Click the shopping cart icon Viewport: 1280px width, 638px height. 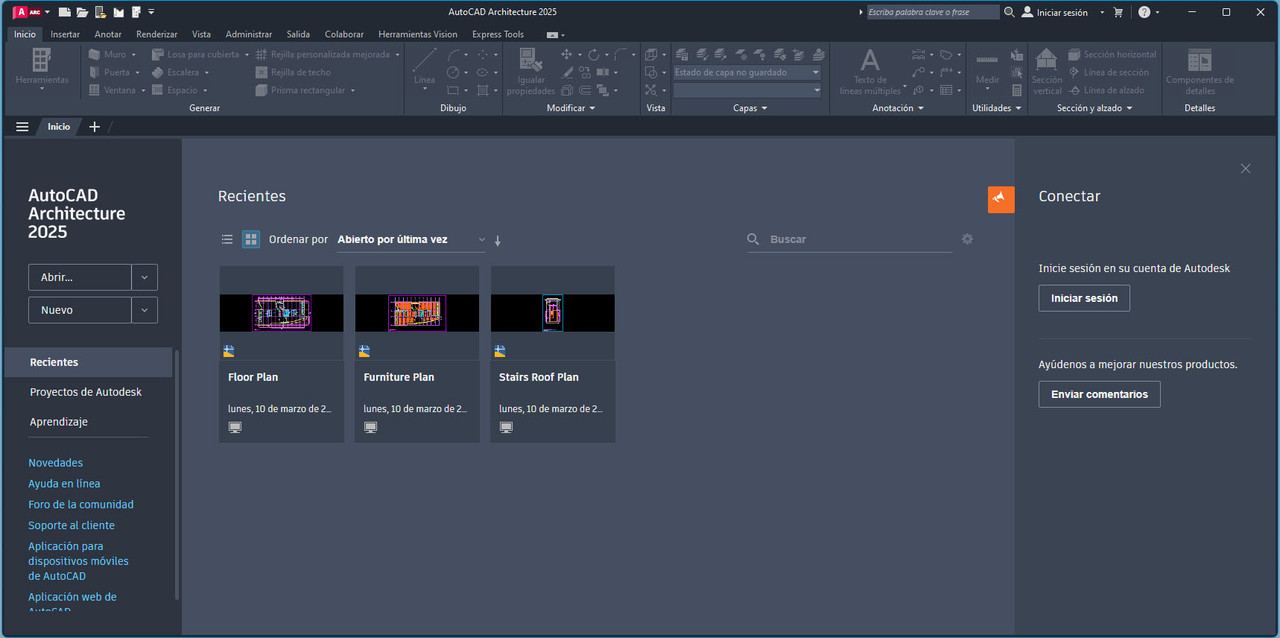(1118, 12)
